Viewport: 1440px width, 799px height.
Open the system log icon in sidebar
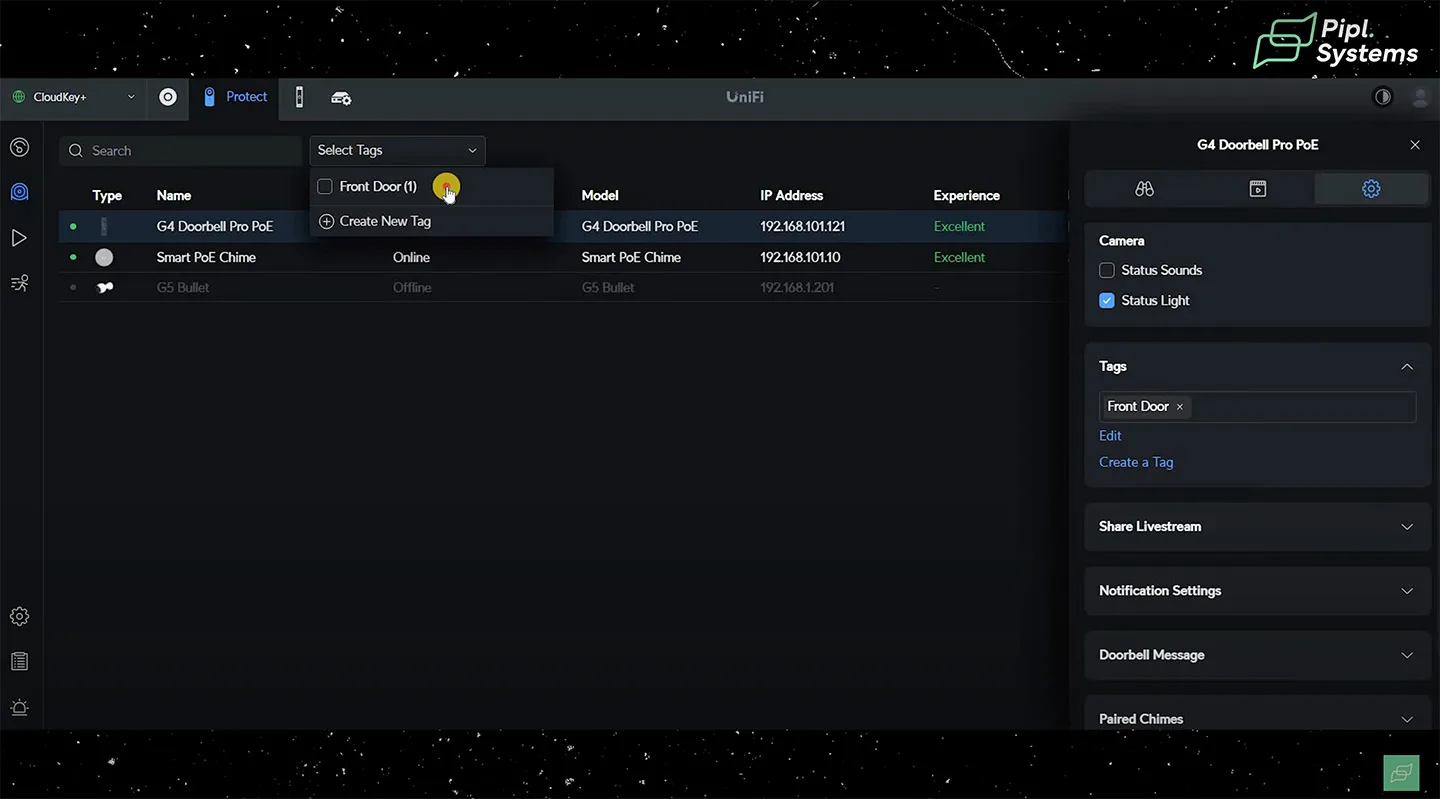(x=19, y=662)
